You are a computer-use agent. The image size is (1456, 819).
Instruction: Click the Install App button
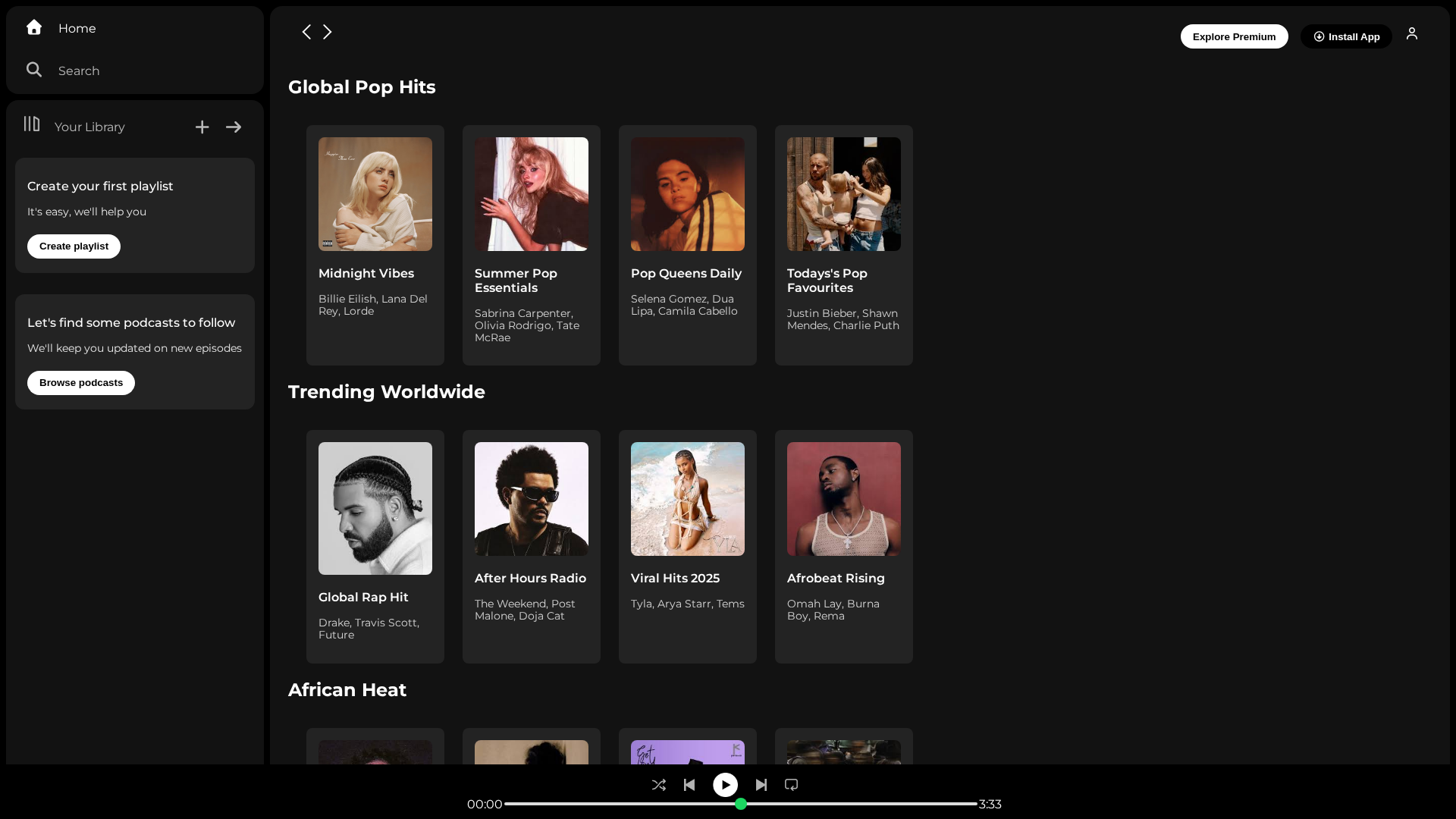[1346, 36]
